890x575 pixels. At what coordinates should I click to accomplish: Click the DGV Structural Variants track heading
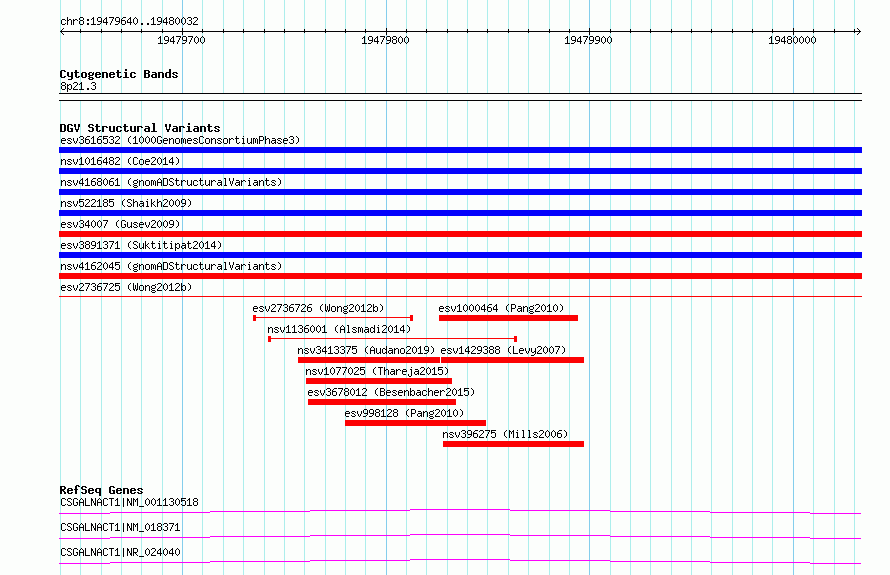click(140, 128)
